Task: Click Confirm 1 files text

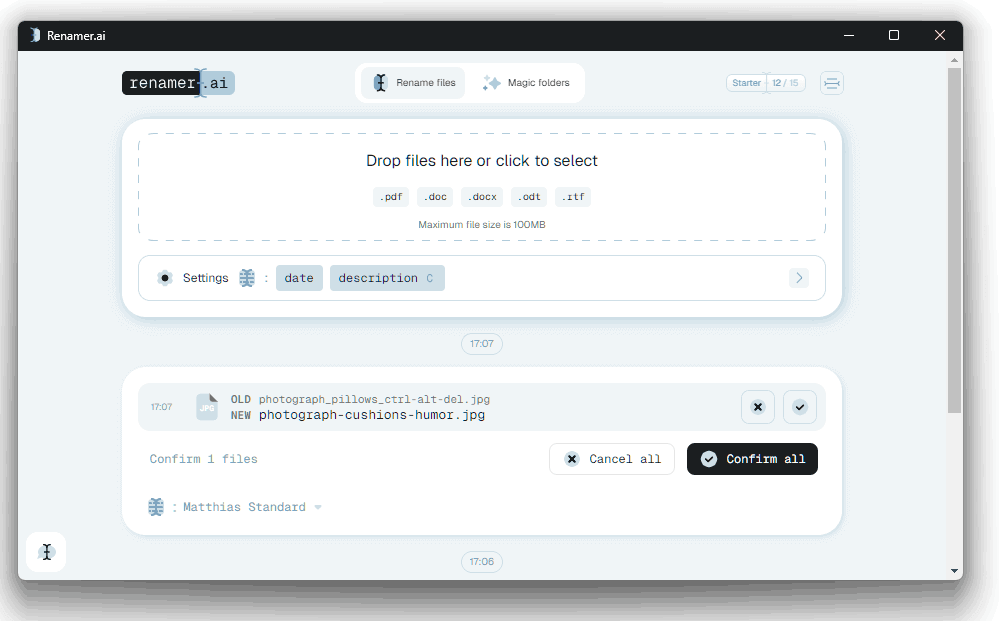Action: [x=203, y=459]
